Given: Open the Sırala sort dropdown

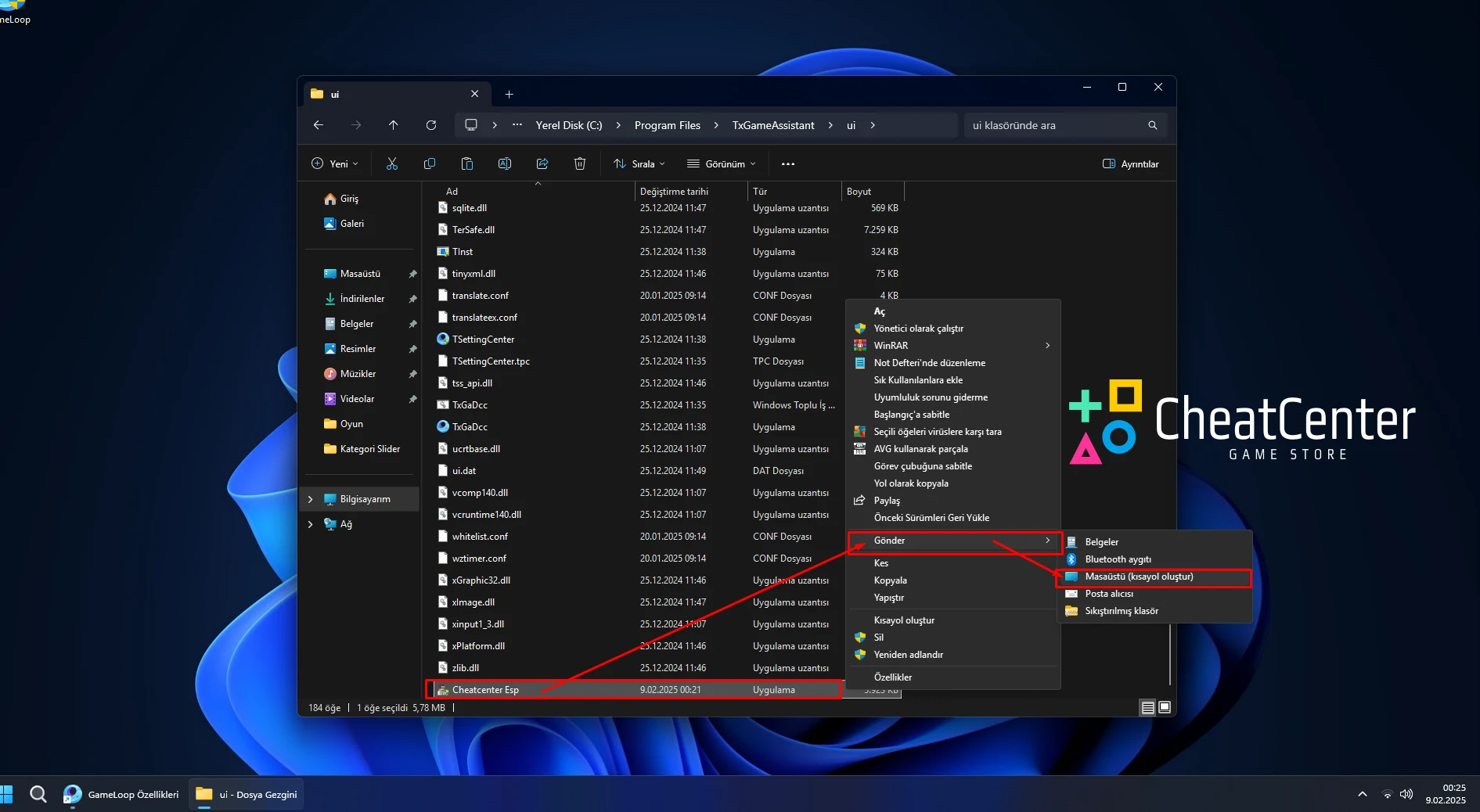Looking at the screenshot, I should click(639, 164).
